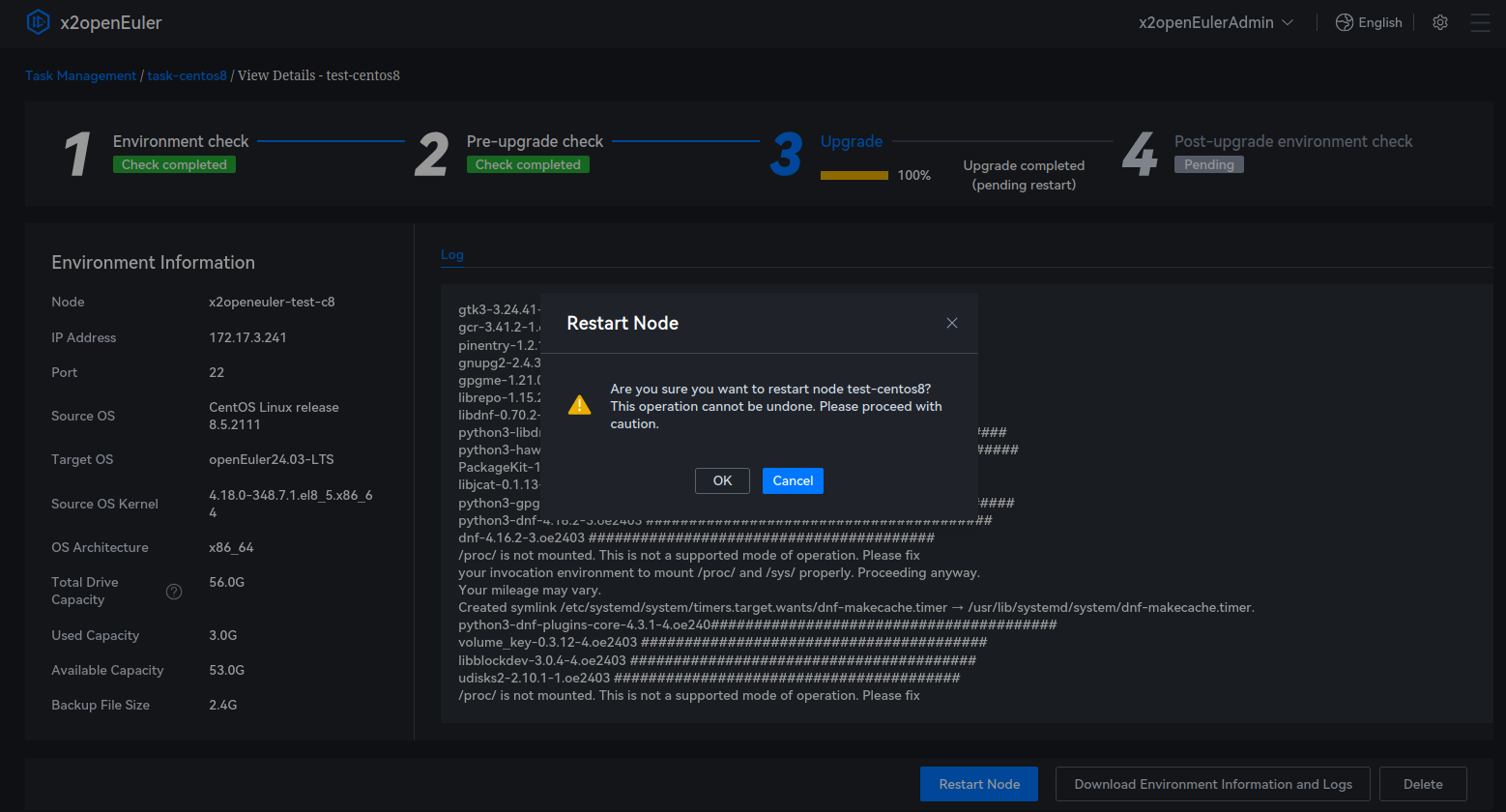The image size is (1506, 812).
Task: Select the Environment check step number
Action: 77,155
